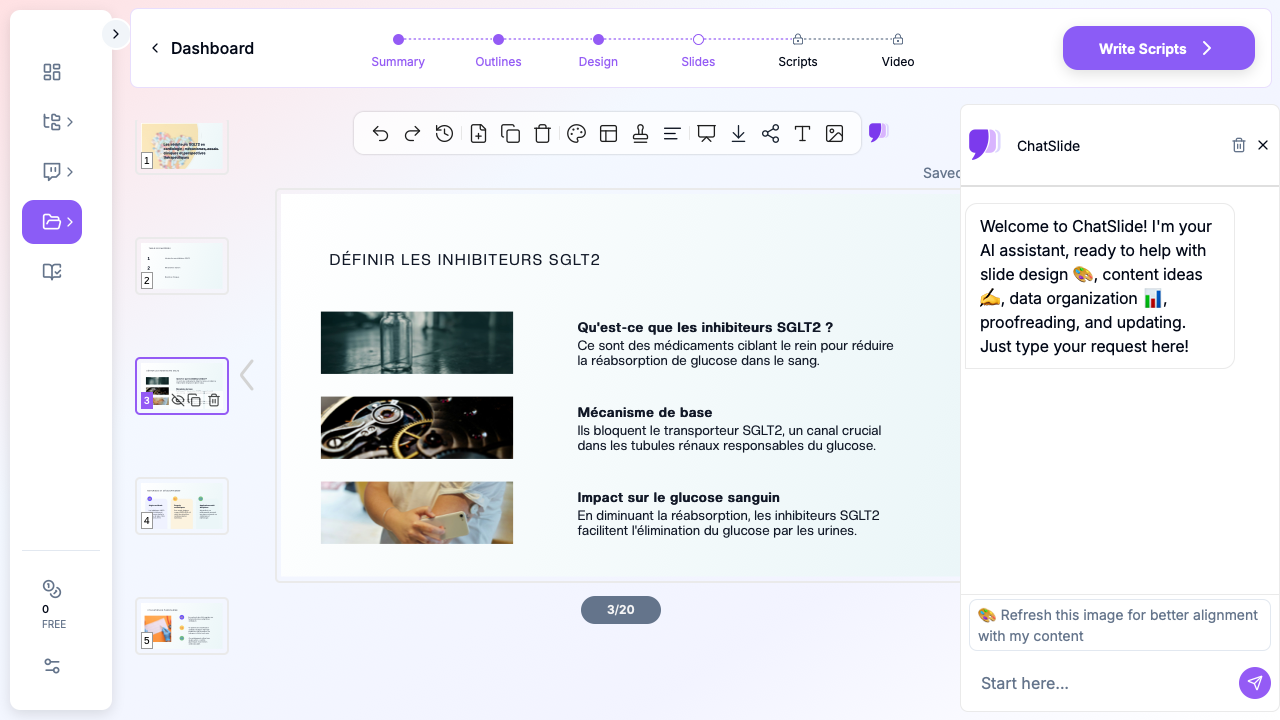
Task: Open the color palette theme tool
Action: 576,134
